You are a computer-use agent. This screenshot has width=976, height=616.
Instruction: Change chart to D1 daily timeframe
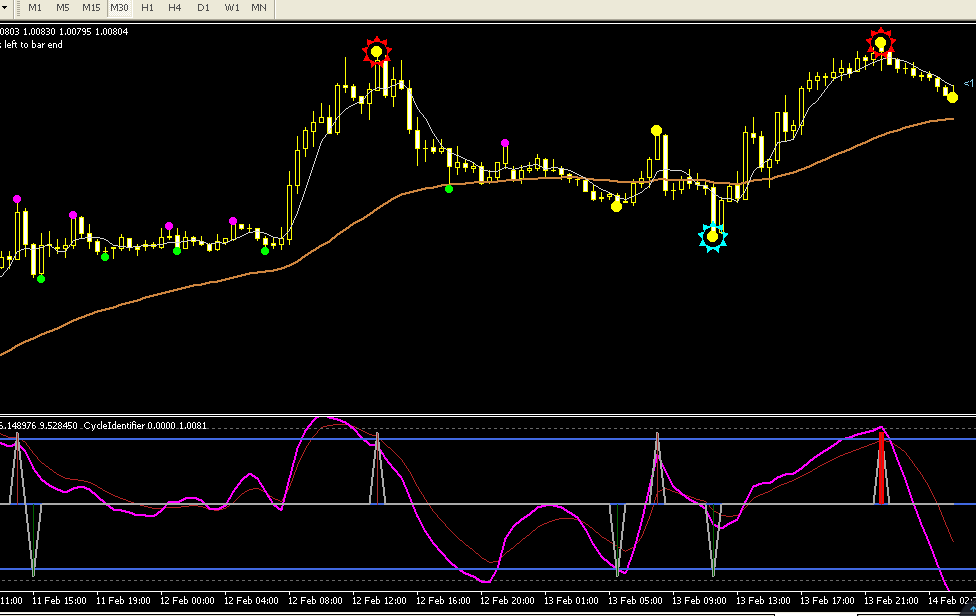click(204, 8)
